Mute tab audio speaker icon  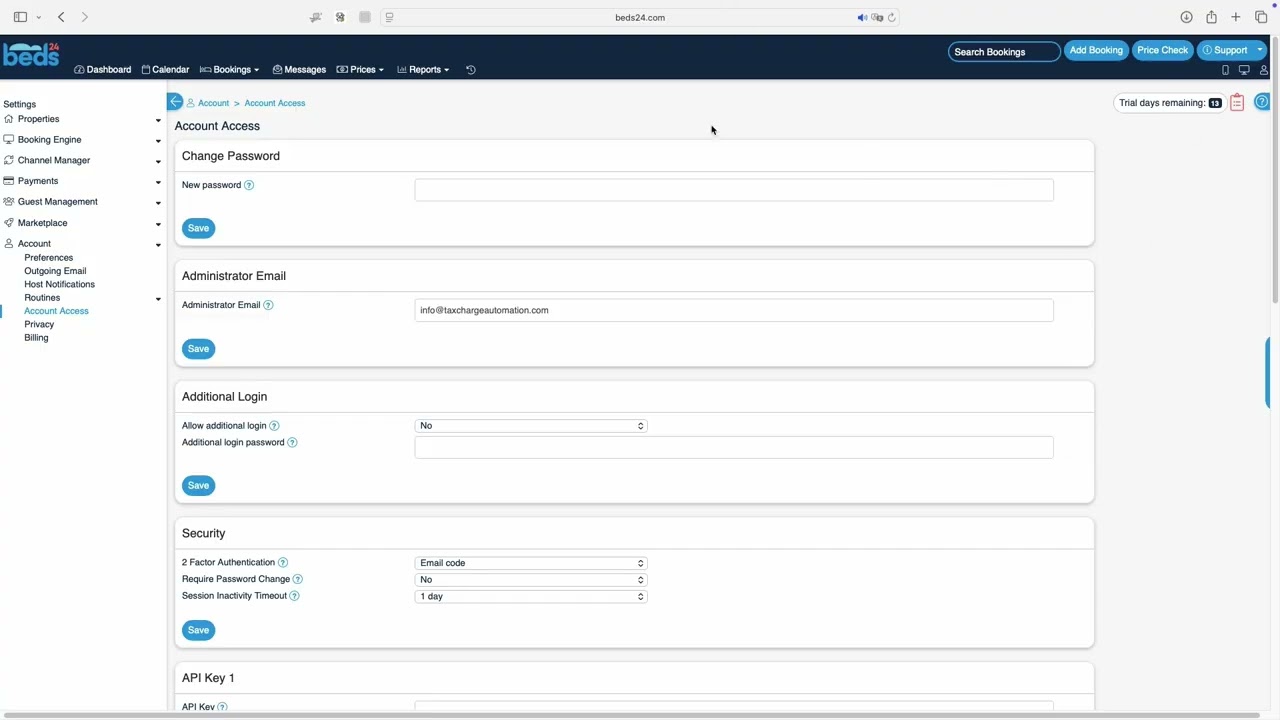point(862,17)
